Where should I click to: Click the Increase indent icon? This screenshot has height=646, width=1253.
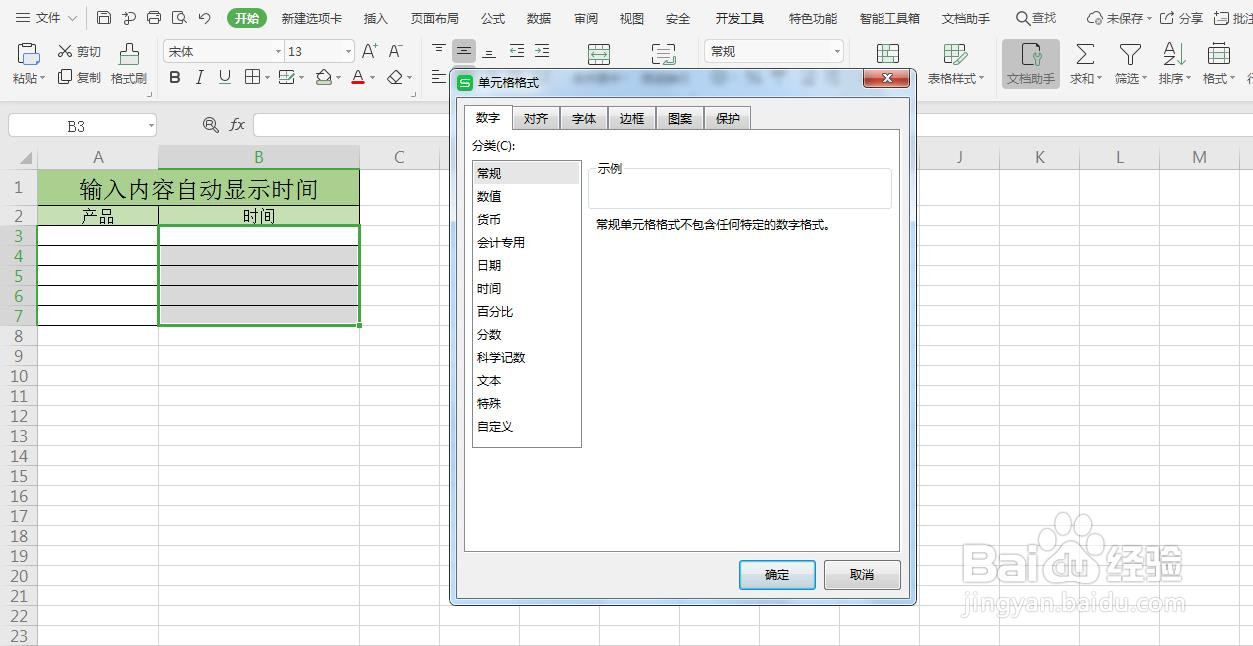(x=542, y=51)
